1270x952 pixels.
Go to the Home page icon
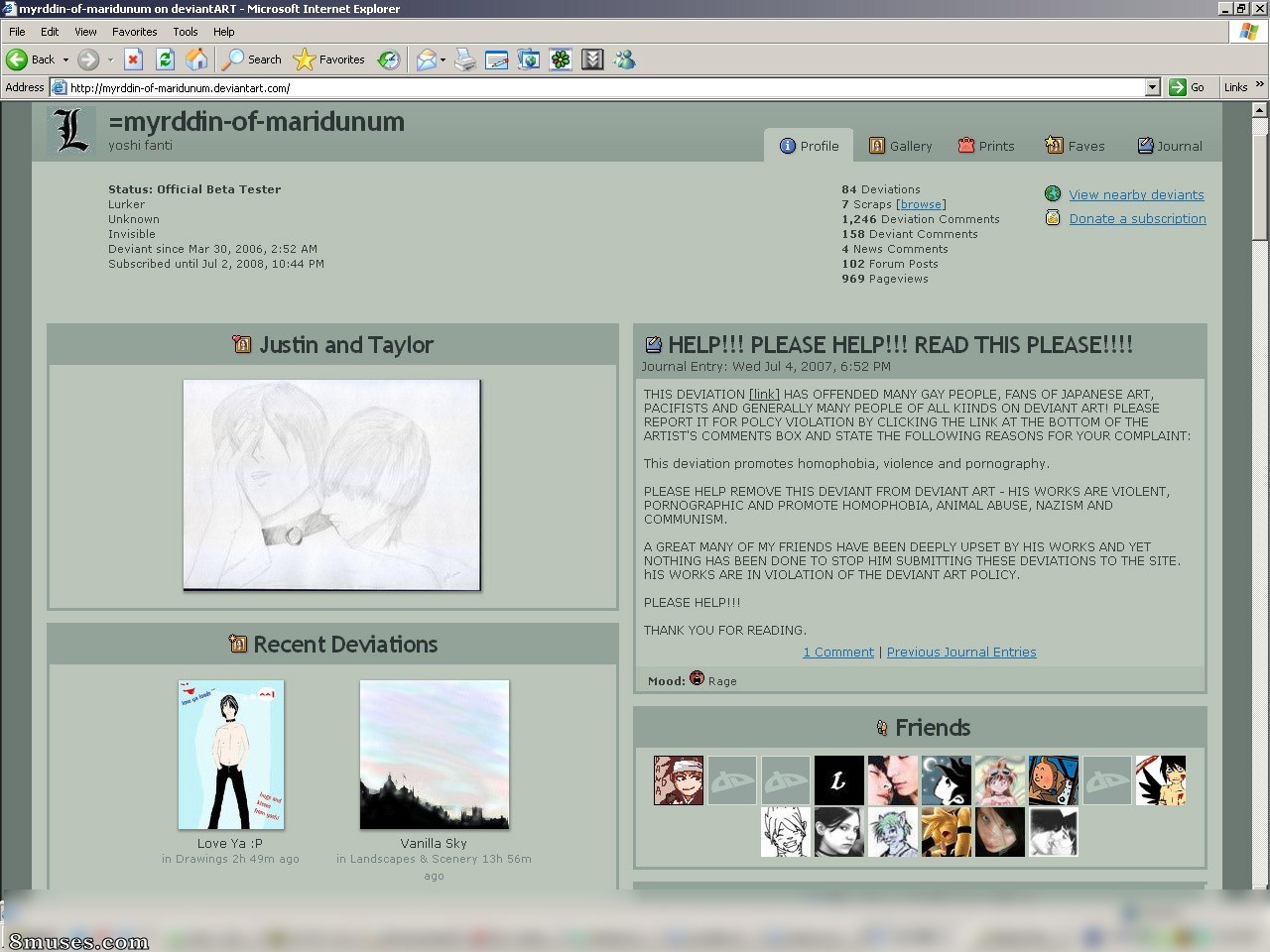[197, 59]
